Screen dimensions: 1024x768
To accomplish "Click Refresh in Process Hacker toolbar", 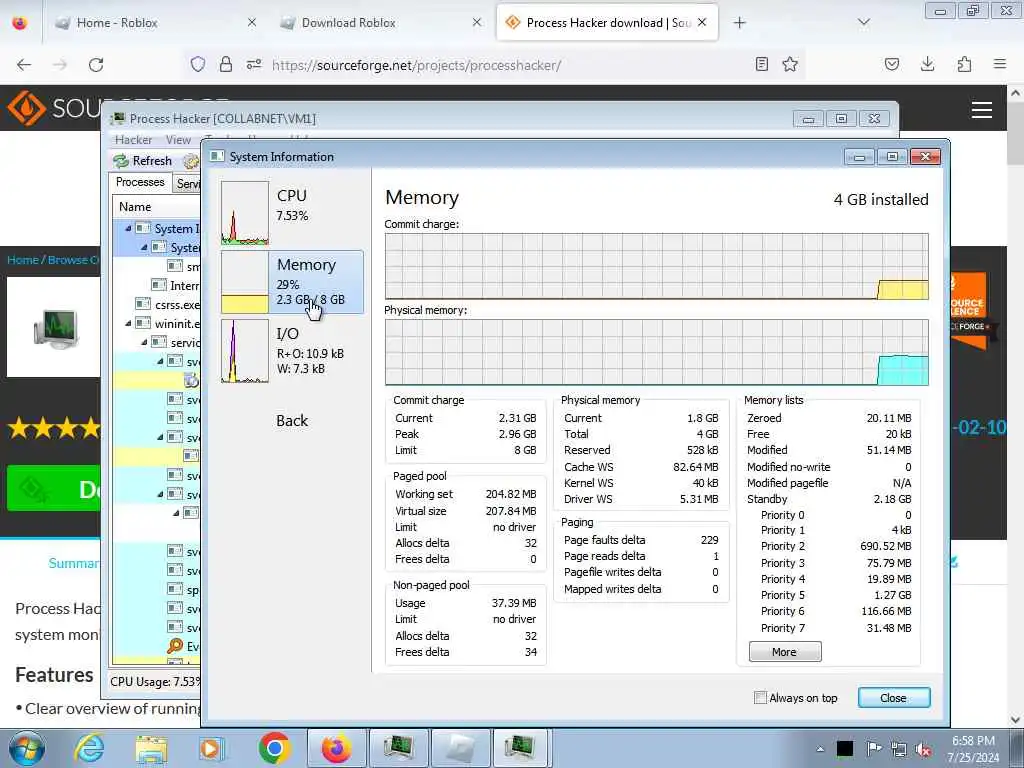I will [143, 161].
